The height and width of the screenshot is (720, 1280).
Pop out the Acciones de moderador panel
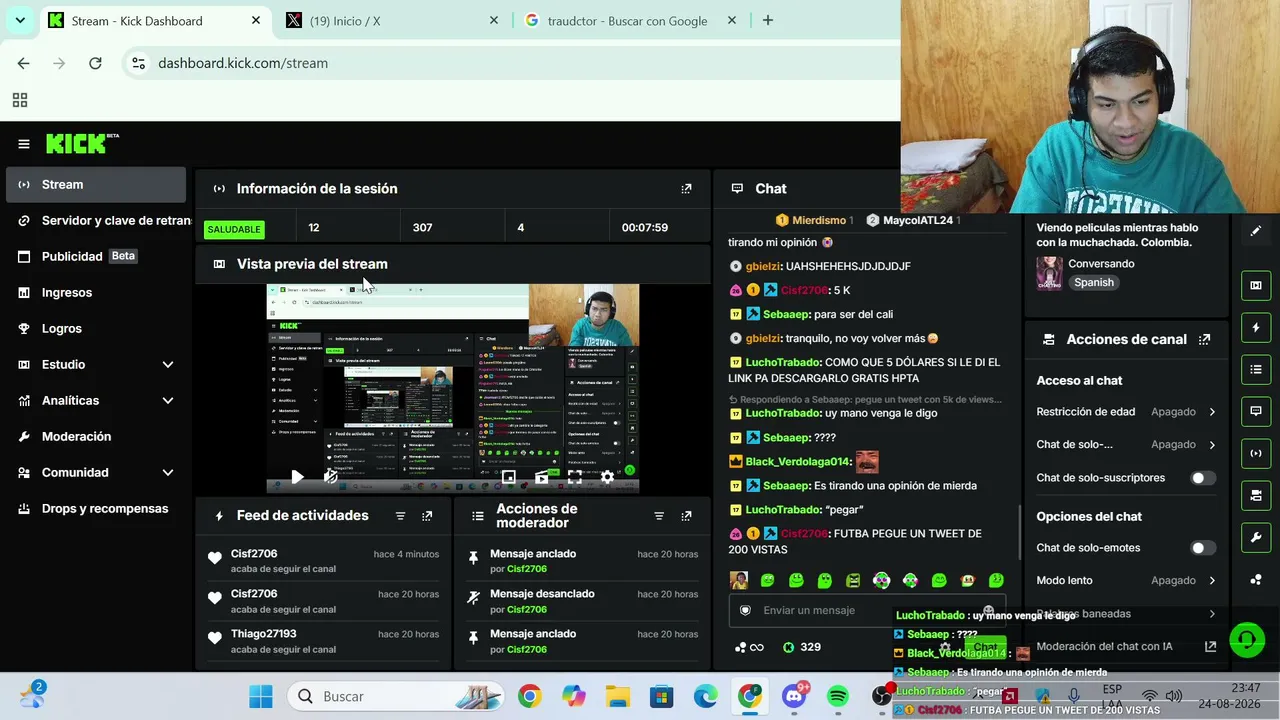[x=686, y=516]
